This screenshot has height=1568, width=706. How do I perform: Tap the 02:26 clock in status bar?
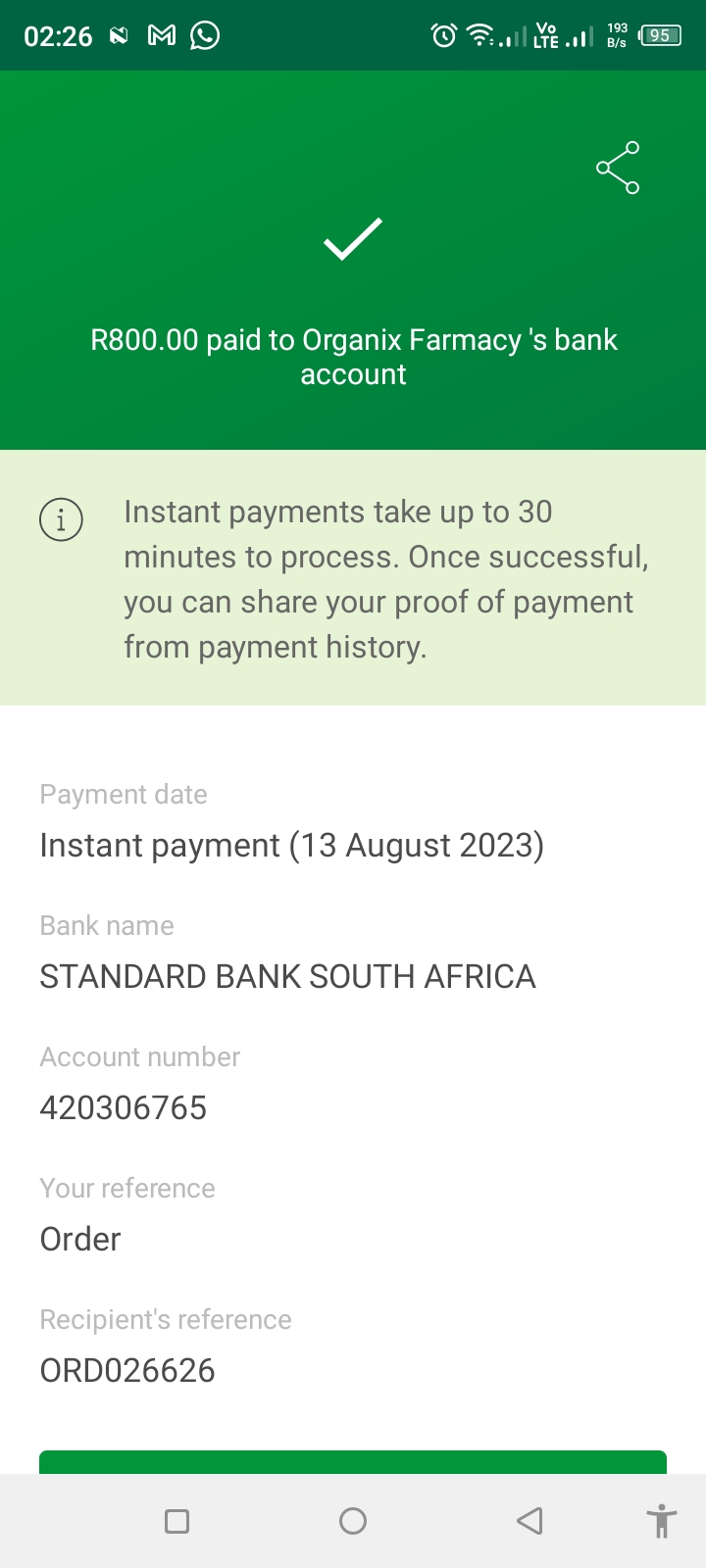(58, 36)
